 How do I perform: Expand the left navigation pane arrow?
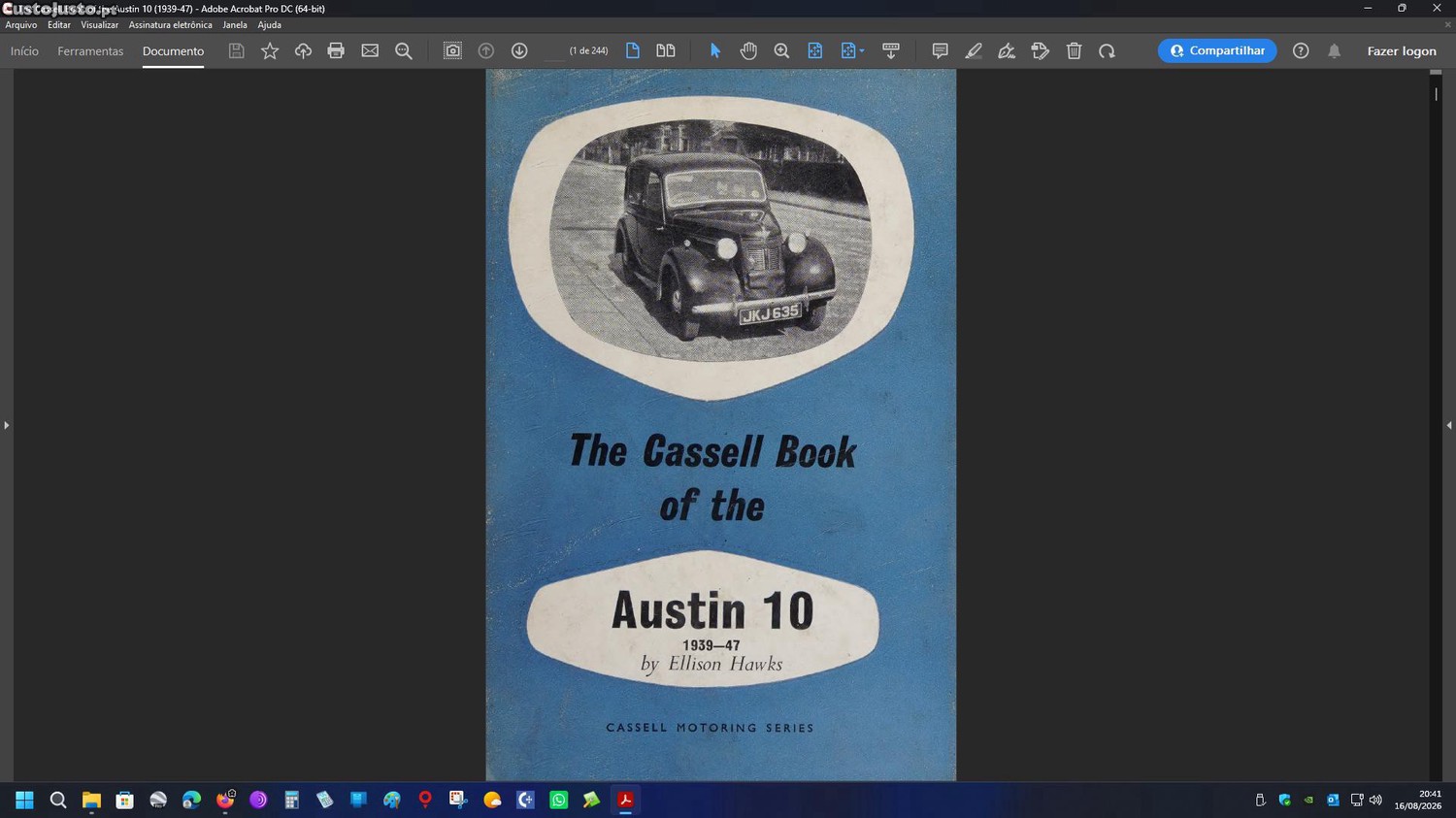6,425
